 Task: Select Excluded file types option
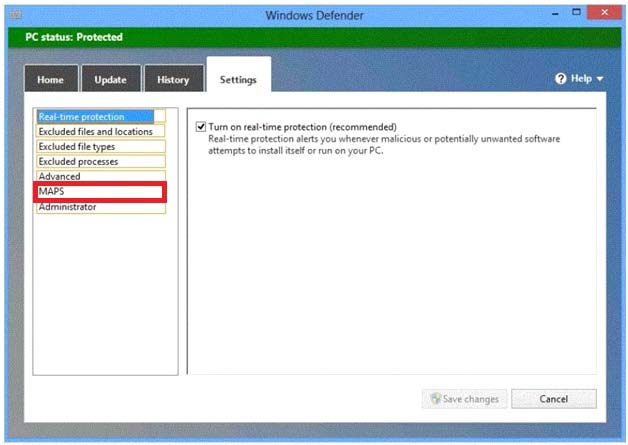coord(100,147)
